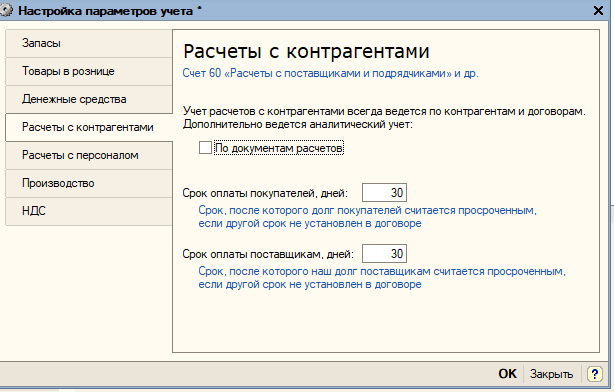Viewport: 614px width, 392px height.
Task: Click the gear icon in the title bar
Action: click(x=5, y=11)
